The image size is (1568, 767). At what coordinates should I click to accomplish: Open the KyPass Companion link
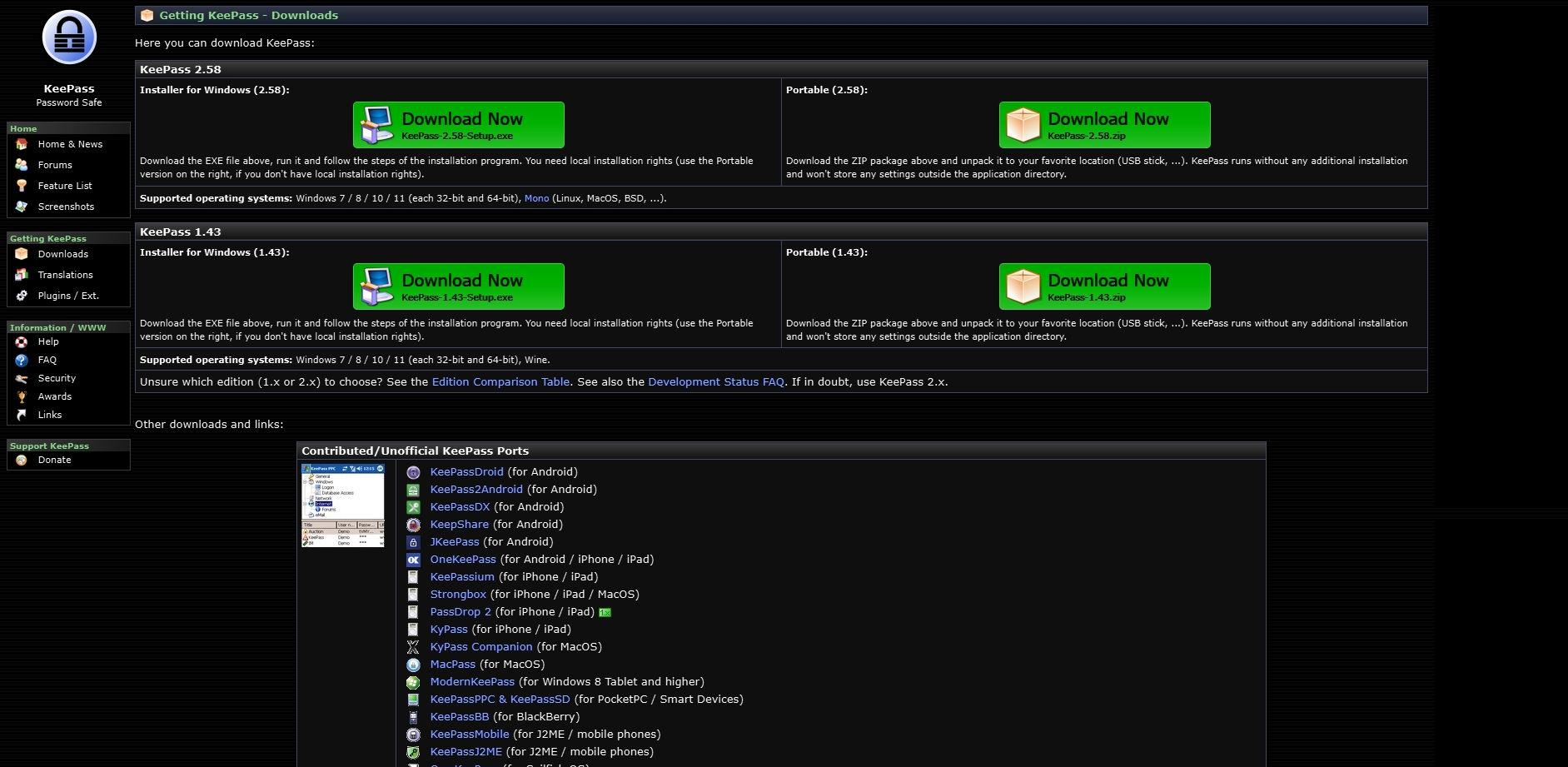pyautogui.click(x=481, y=647)
